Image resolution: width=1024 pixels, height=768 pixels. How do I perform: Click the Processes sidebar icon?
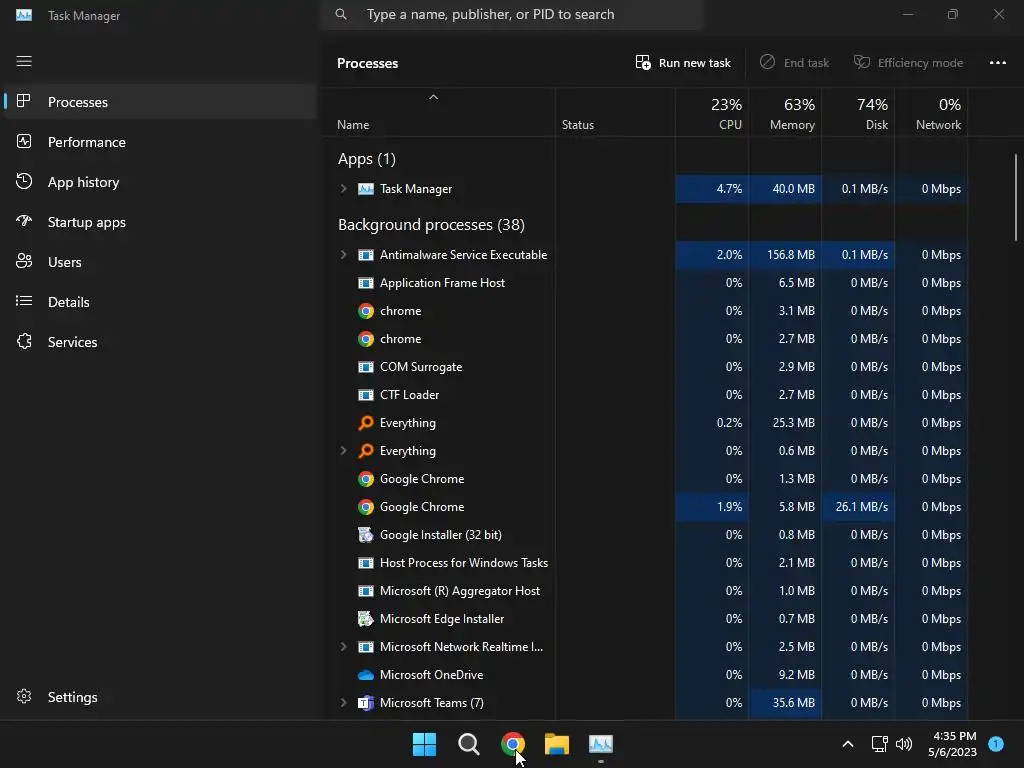[x=24, y=101]
